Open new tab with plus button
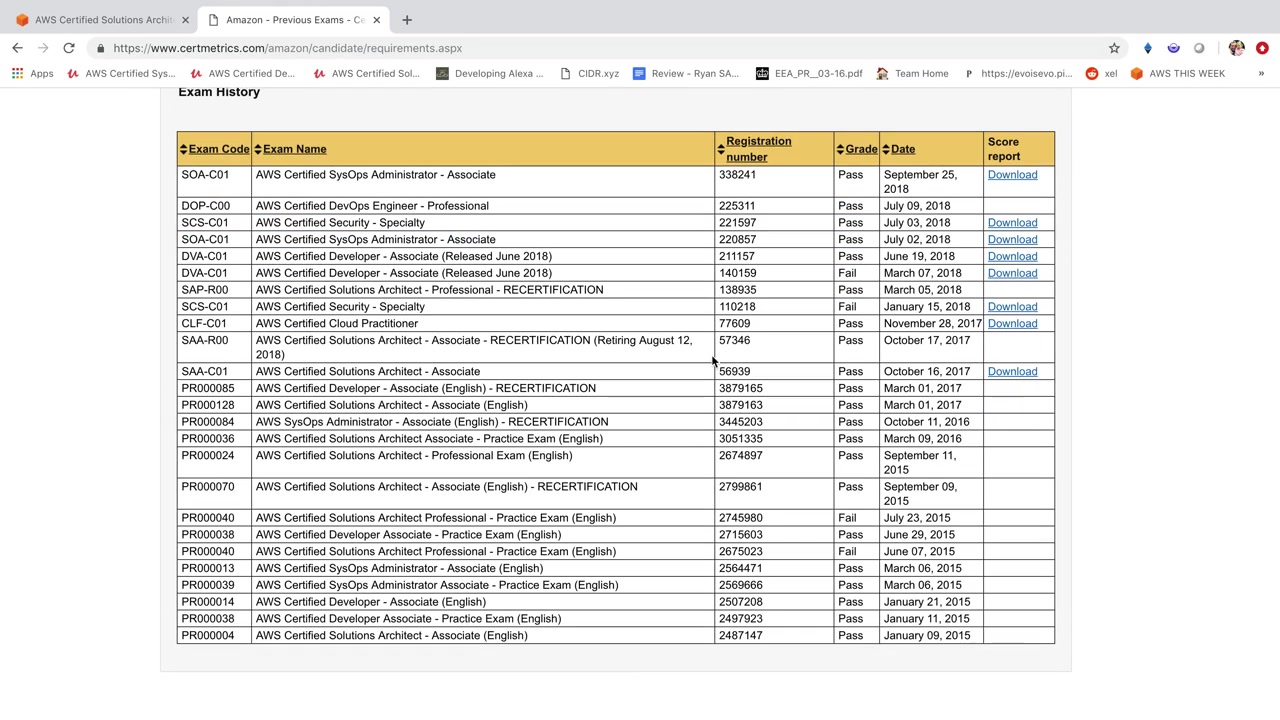The image size is (1280, 720). [407, 20]
